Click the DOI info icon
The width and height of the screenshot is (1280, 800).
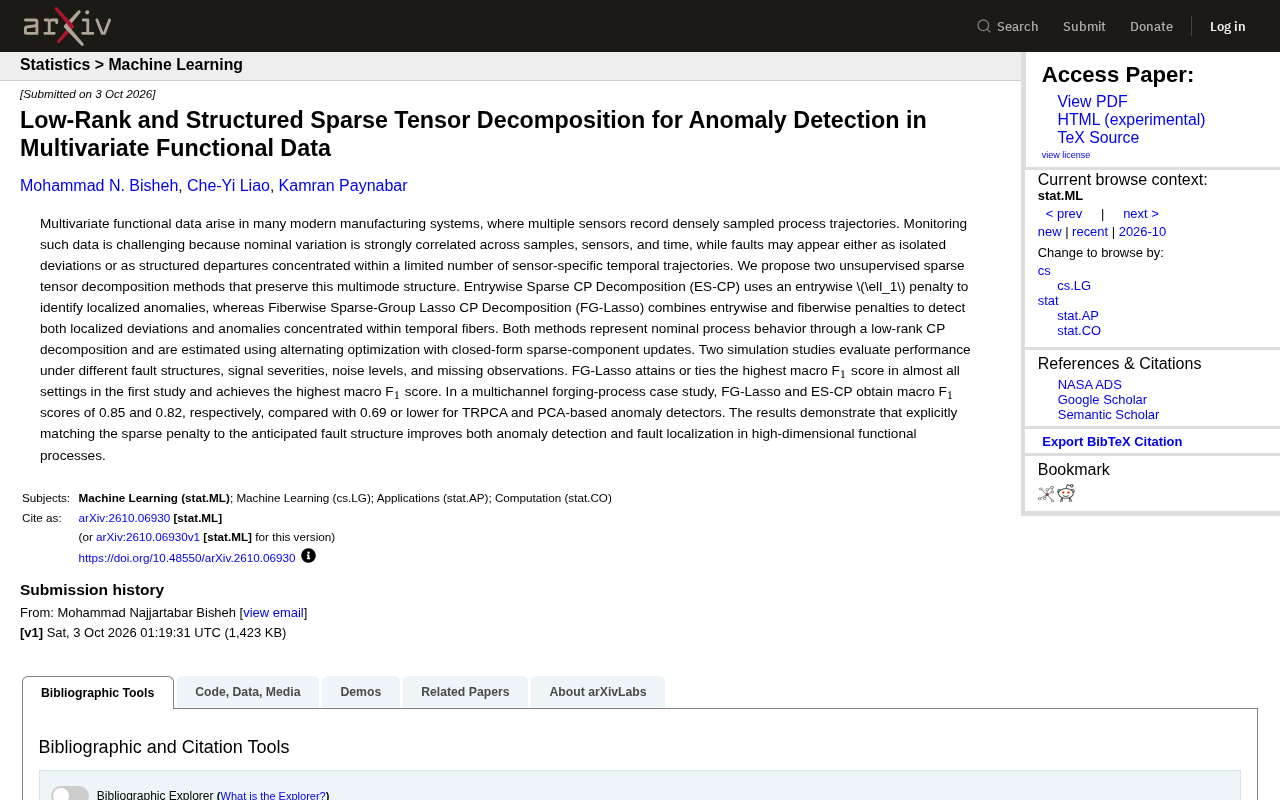[308, 556]
